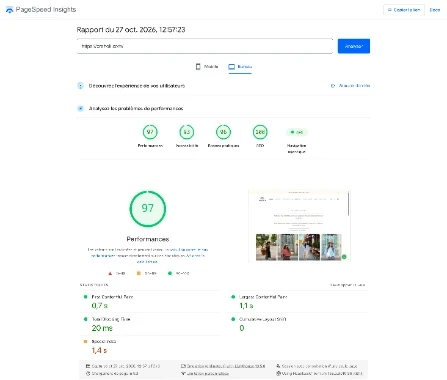Viewport: 447px width, 380px height.
Task: Open the PageSpeed Insights logo home link
Action: 41,10
